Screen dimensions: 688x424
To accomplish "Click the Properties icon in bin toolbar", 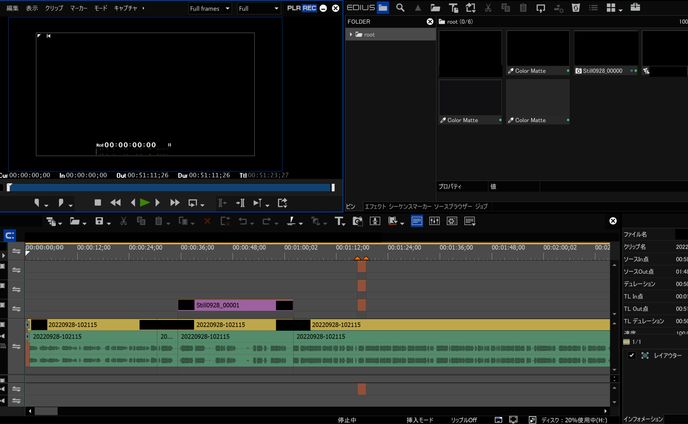I will click(x=593, y=7).
